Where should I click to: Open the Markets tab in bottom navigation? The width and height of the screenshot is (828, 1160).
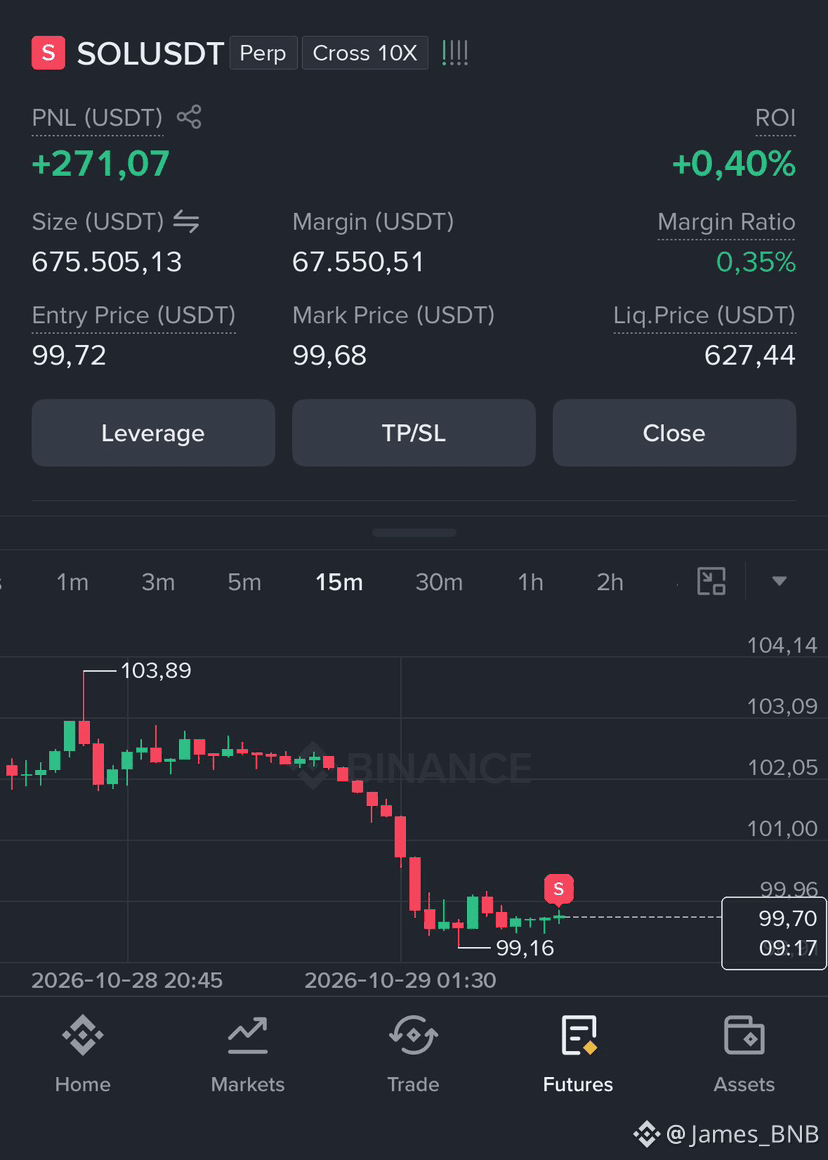coord(248,1055)
